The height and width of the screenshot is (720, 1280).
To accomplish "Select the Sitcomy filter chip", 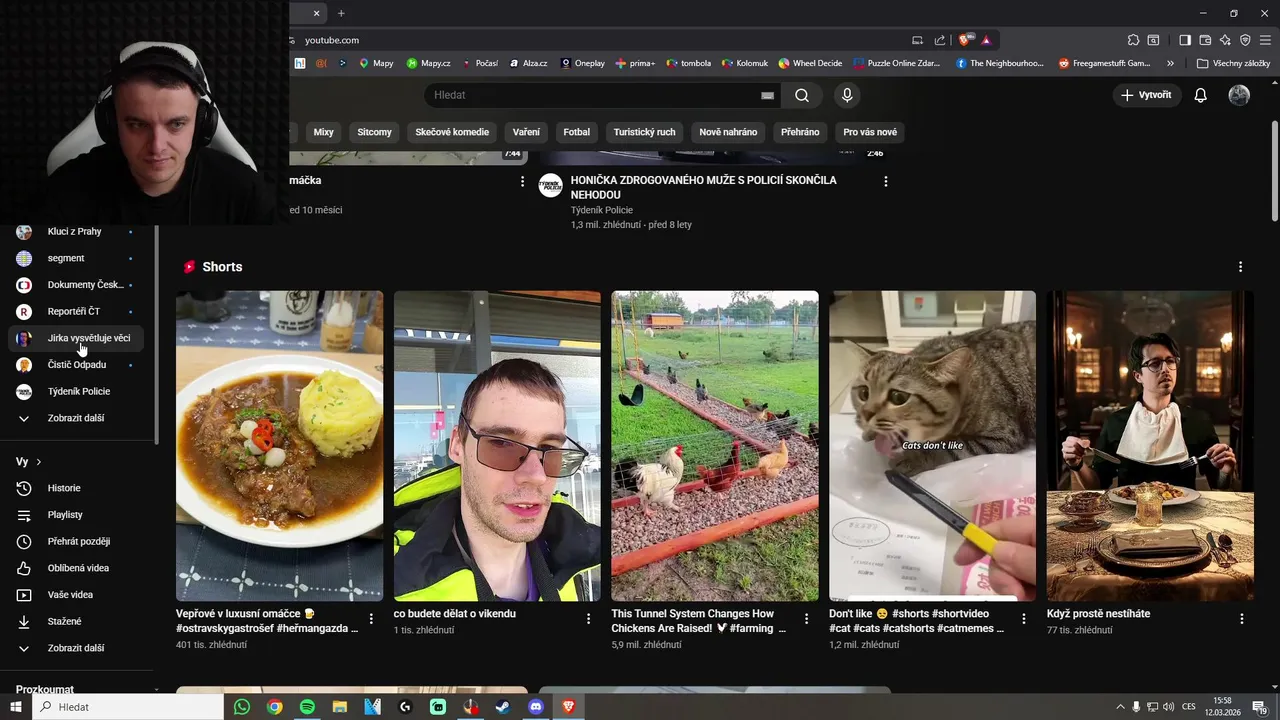I will (x=375, y=132).
